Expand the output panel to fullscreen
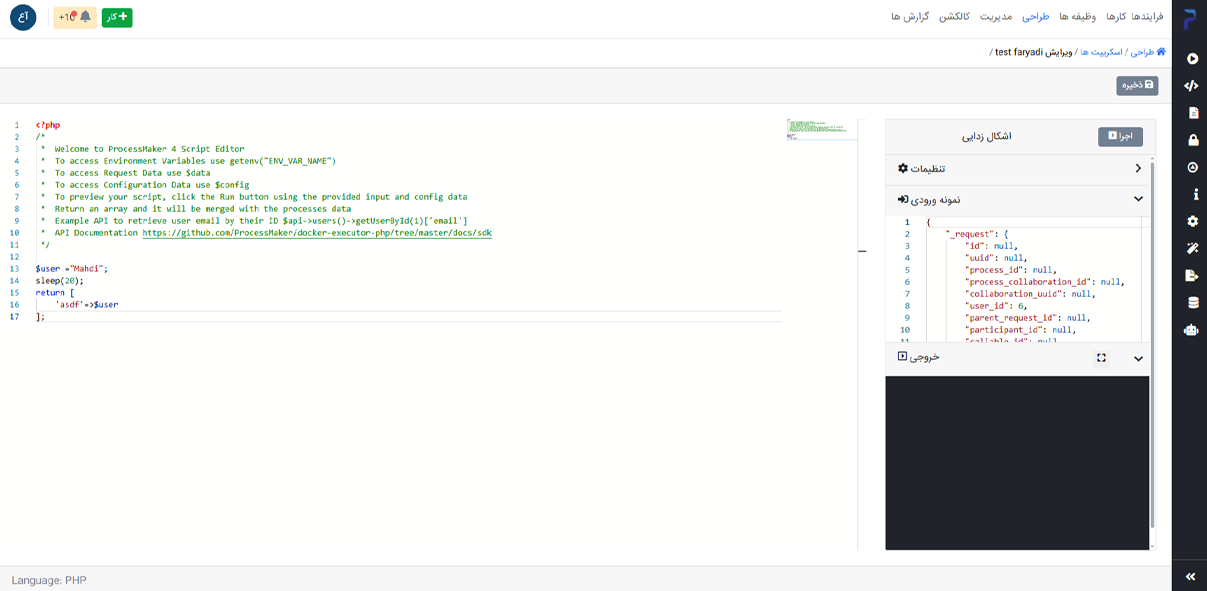This screenshot has height=591, width=1207. point(1101,358)
